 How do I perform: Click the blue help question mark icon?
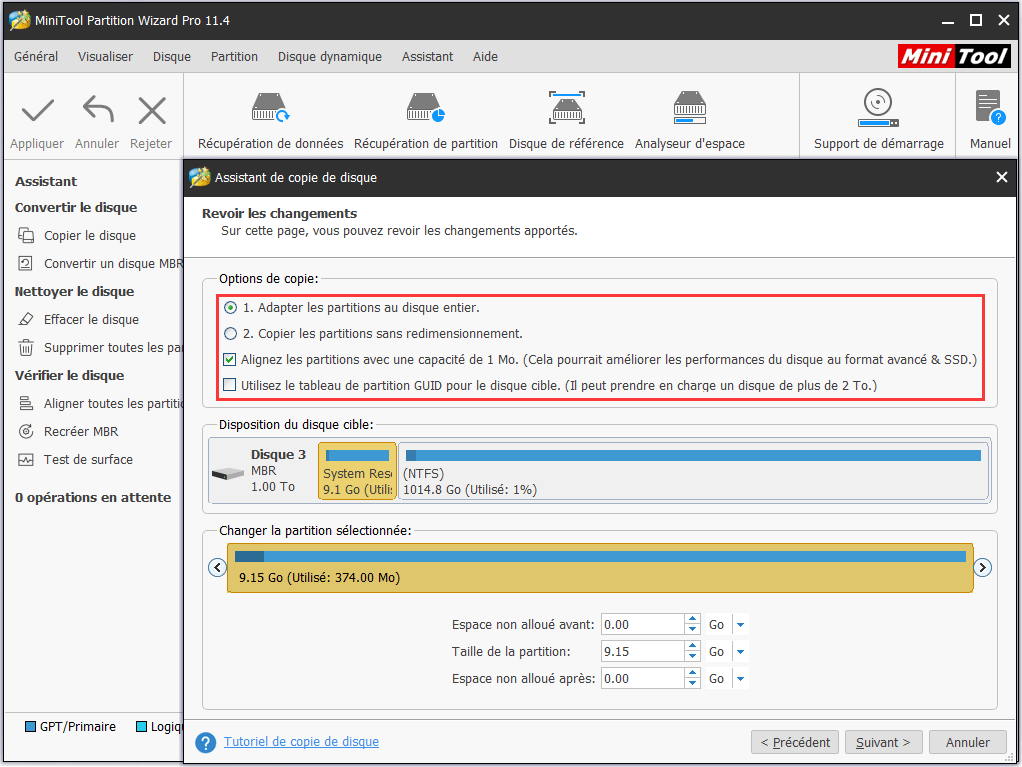click(205, 742)
